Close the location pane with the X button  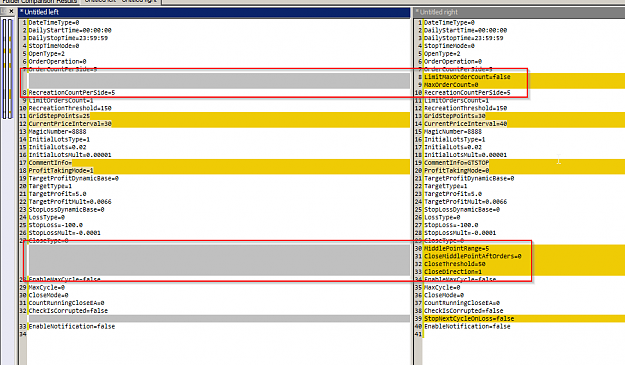pyautogui.click(x=11, y=11)
